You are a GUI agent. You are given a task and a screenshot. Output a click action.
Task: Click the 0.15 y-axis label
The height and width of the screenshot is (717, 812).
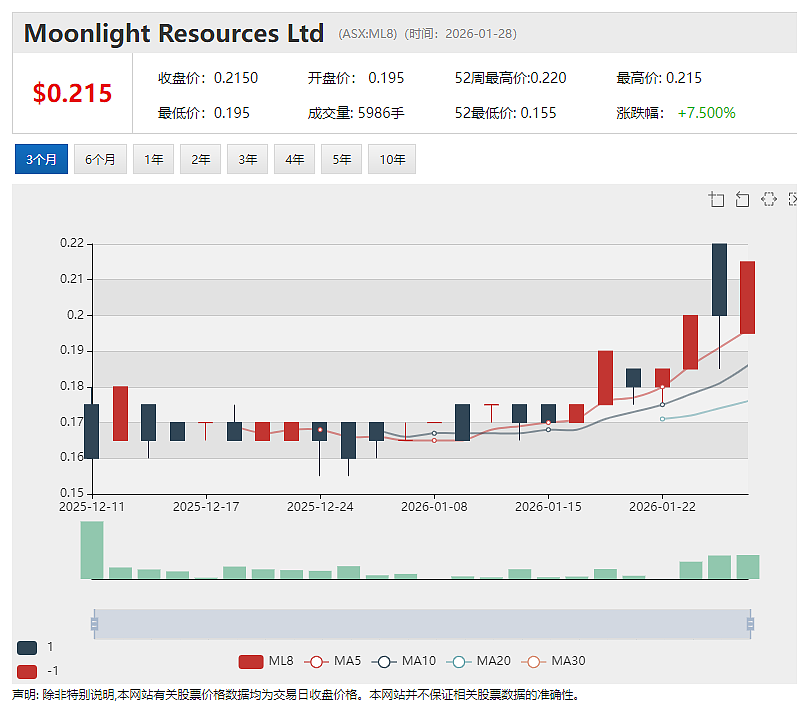(x=71, y=492)
